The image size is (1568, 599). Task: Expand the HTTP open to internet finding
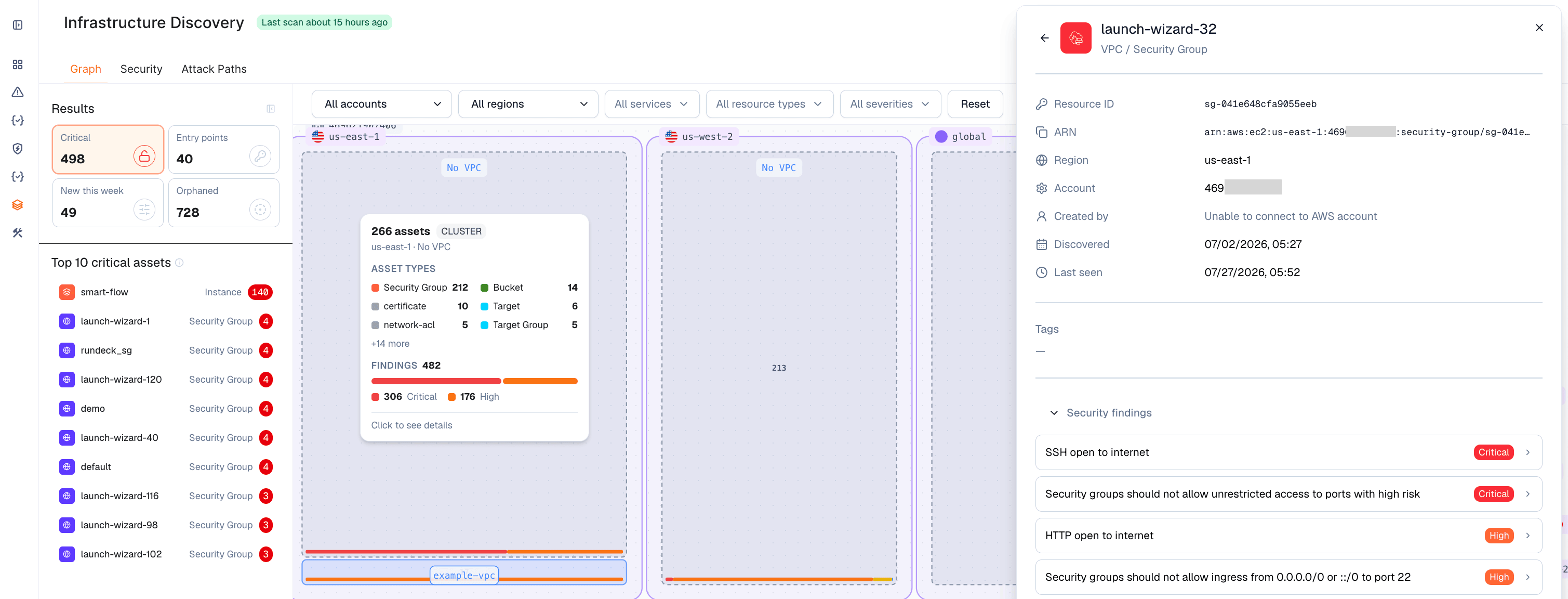1288,536
